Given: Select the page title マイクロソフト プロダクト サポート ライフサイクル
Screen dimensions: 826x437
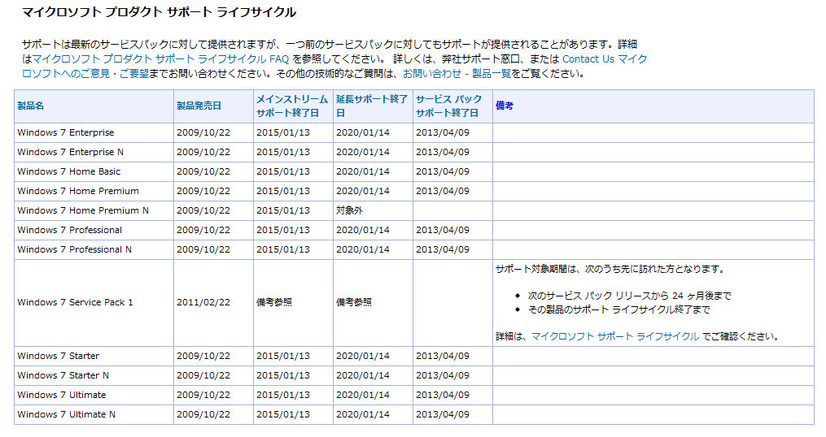Looking at the screenshot, I should [x=159, y=12].
